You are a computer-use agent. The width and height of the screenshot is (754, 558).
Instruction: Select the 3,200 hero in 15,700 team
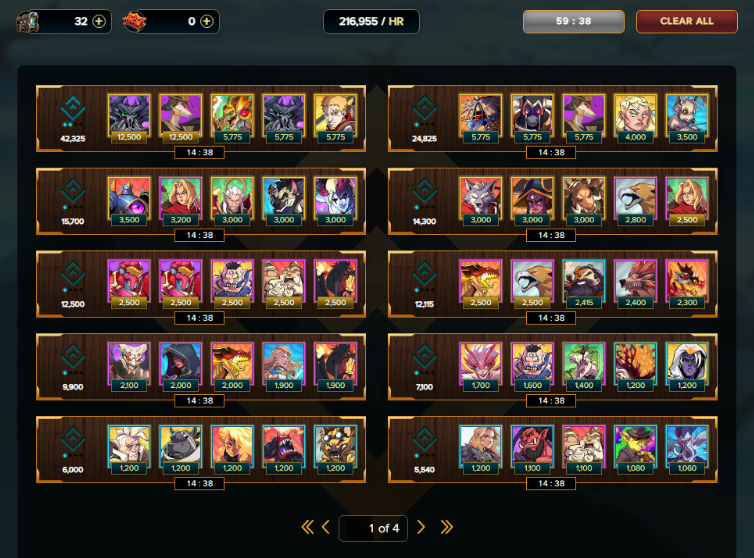tap(180, 202)
